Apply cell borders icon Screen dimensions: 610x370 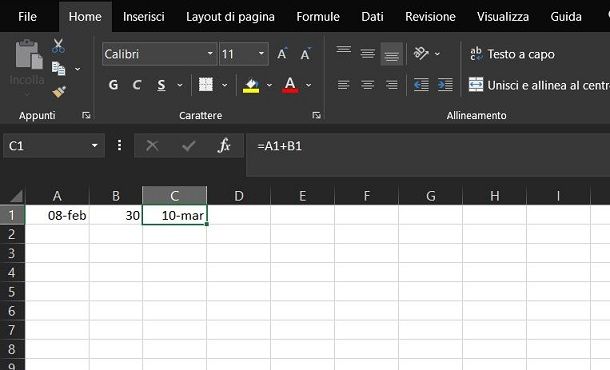[206, 84]
